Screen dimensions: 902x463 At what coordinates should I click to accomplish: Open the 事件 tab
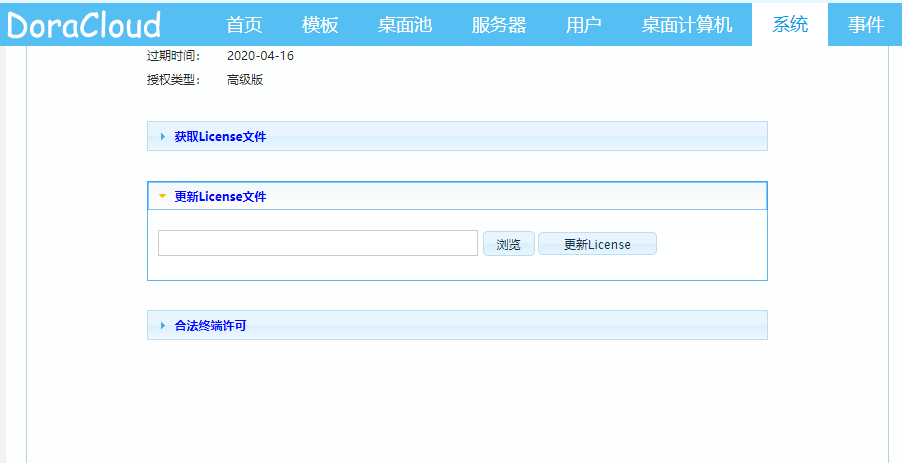[866, 25]
